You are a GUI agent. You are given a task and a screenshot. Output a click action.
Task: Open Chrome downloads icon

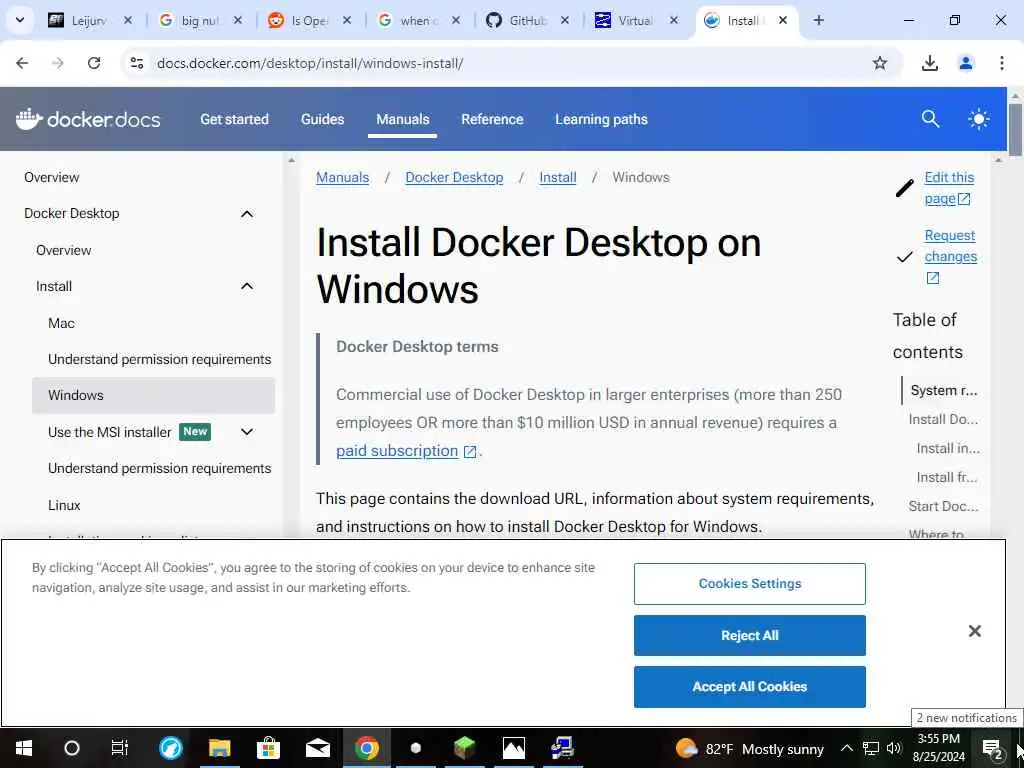929,63
